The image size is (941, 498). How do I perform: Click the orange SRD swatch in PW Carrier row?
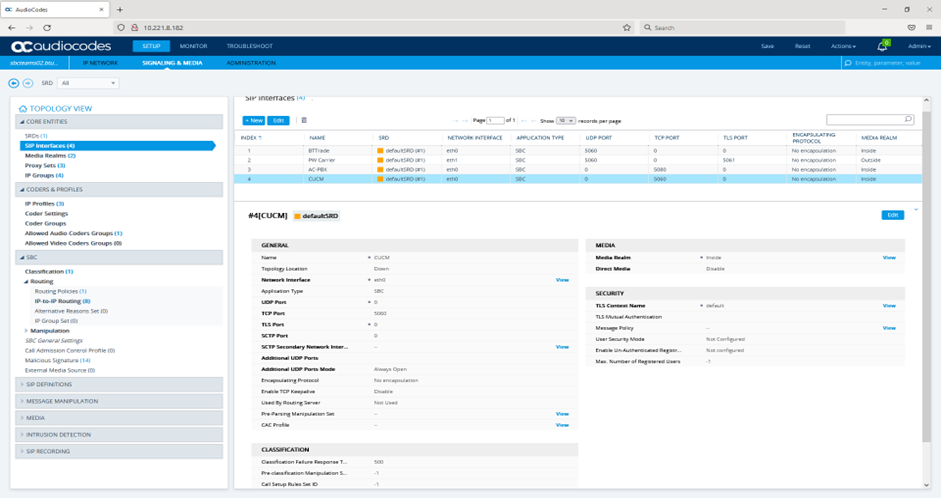380,160
